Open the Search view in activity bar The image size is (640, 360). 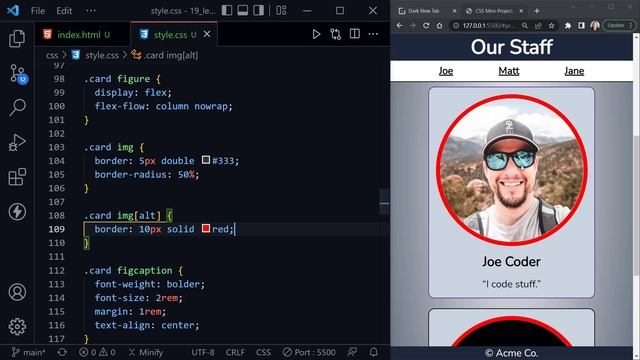[18, 108]
